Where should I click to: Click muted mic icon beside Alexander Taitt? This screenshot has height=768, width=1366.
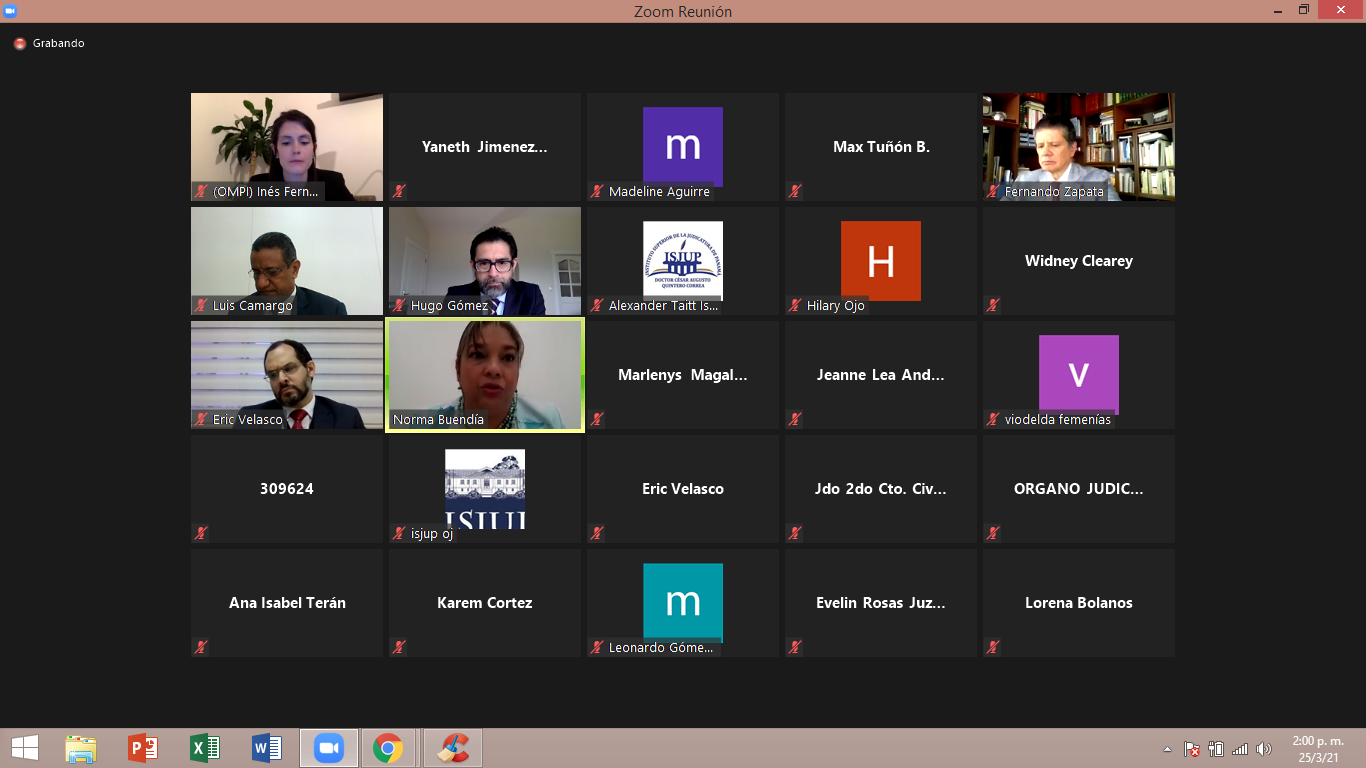point(597,305)
